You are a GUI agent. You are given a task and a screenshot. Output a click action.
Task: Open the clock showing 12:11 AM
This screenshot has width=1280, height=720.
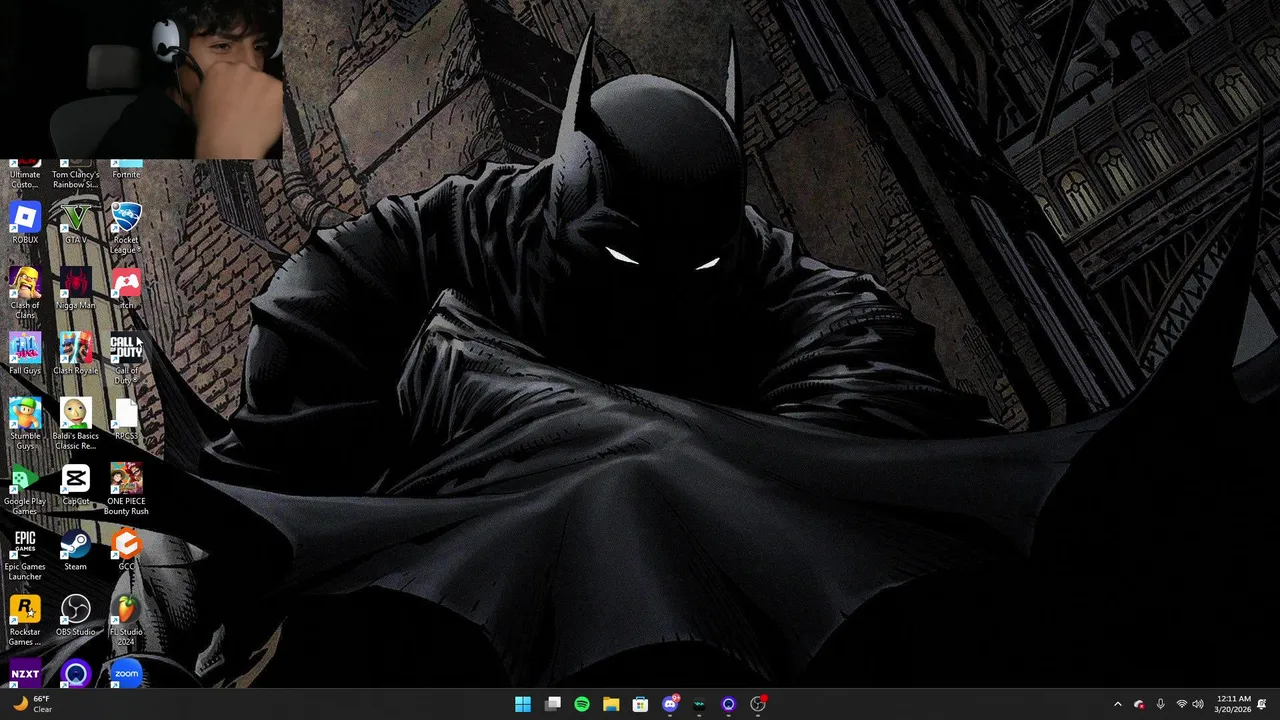(x=1233, y=704)
